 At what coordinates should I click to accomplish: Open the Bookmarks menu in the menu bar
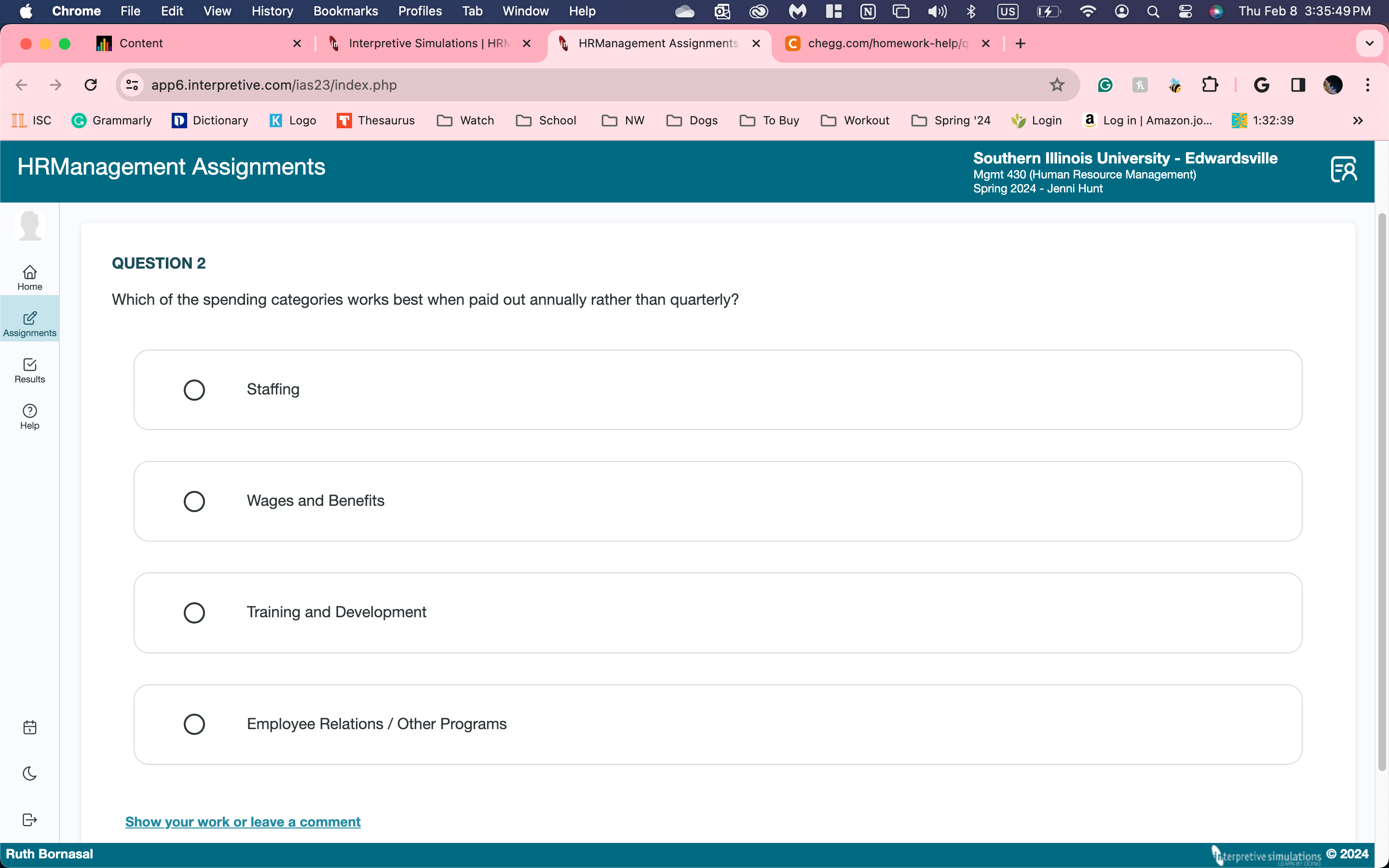tap(345, 11)
